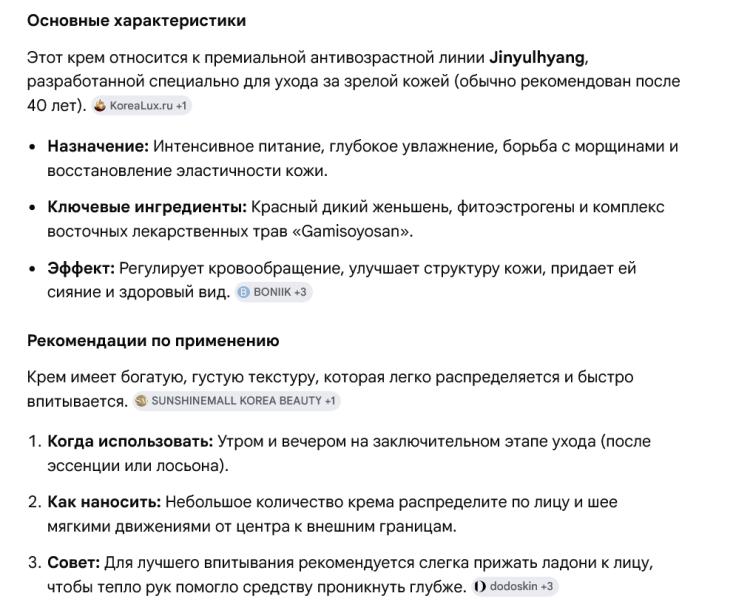Click the dodoskin source favicon
The height and width of the screenshot is (613, 750).
click(x=481, y=586)
